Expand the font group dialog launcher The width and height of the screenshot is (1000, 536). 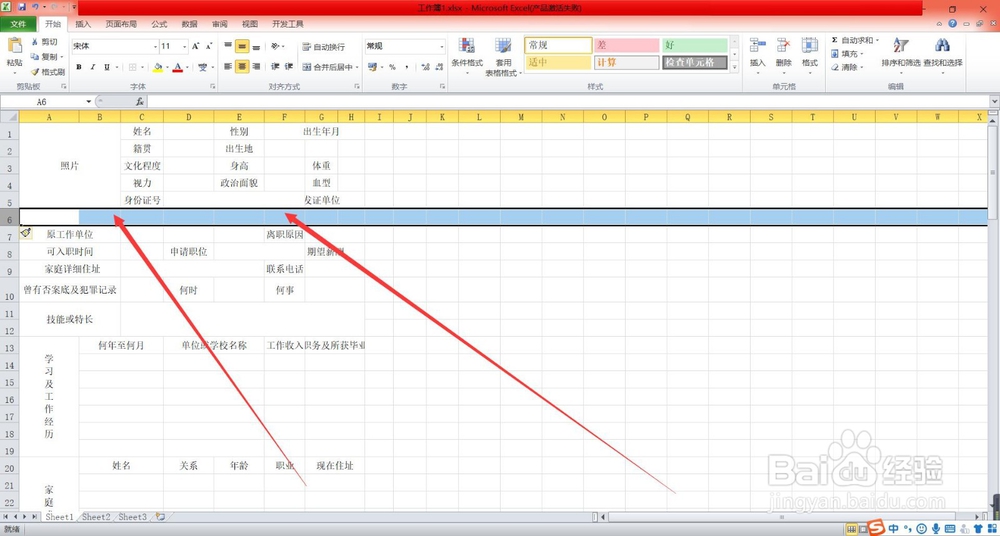[212, 86]
